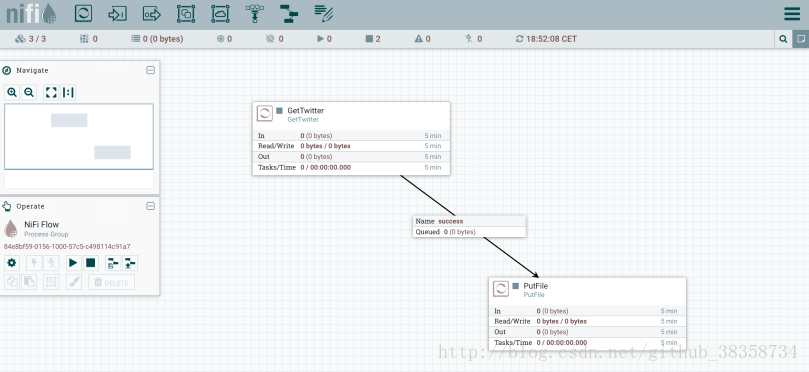Select the GetTwitter processor title
The width and height of the screenshot is (809, 372).
(305, 110)
